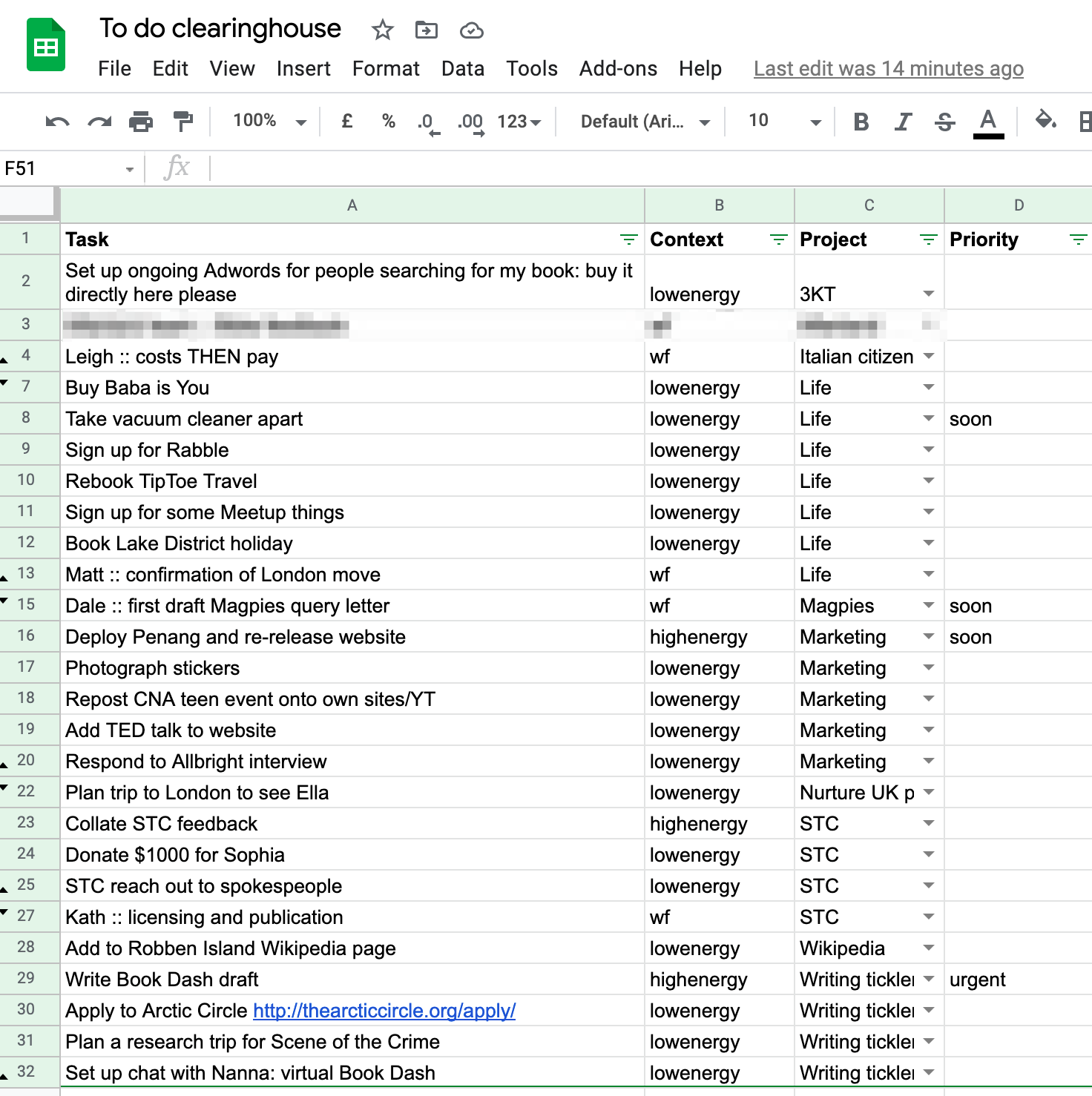Click the move to folder icon
The height and width of the screenshot is (1096, 1092).
(x=426, y=30)
